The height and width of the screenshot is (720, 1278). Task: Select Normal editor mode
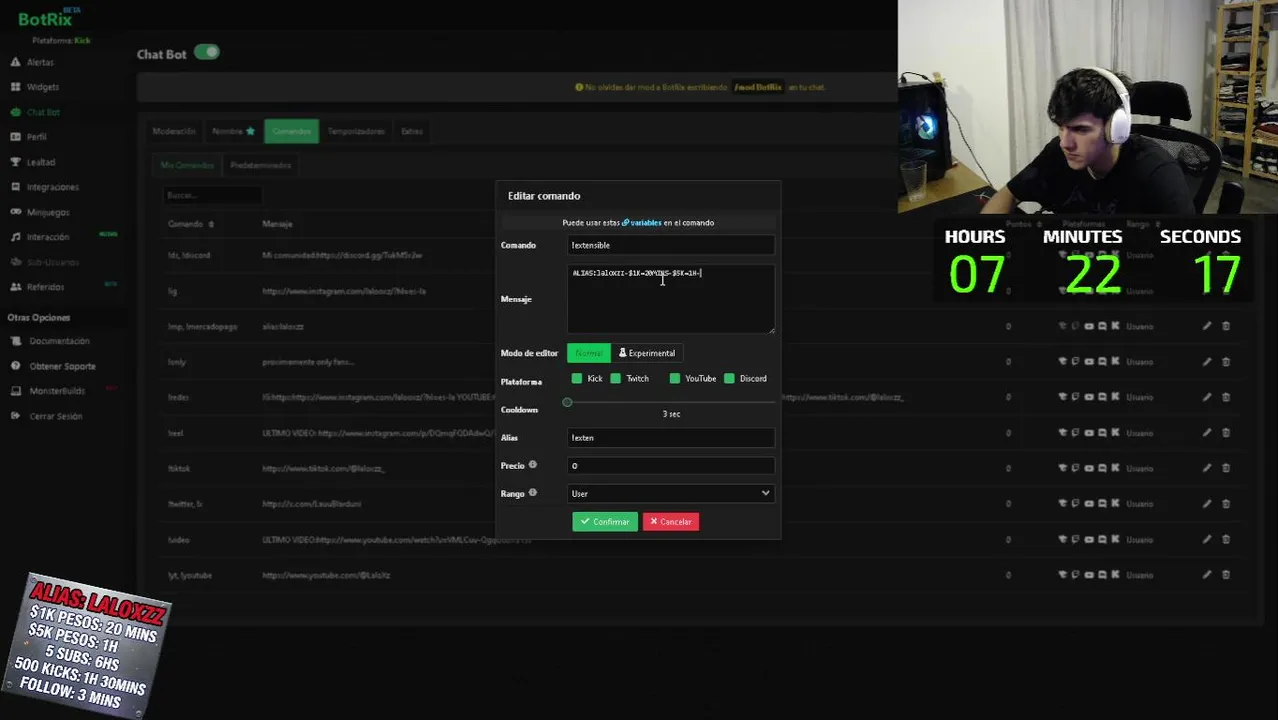589,353
